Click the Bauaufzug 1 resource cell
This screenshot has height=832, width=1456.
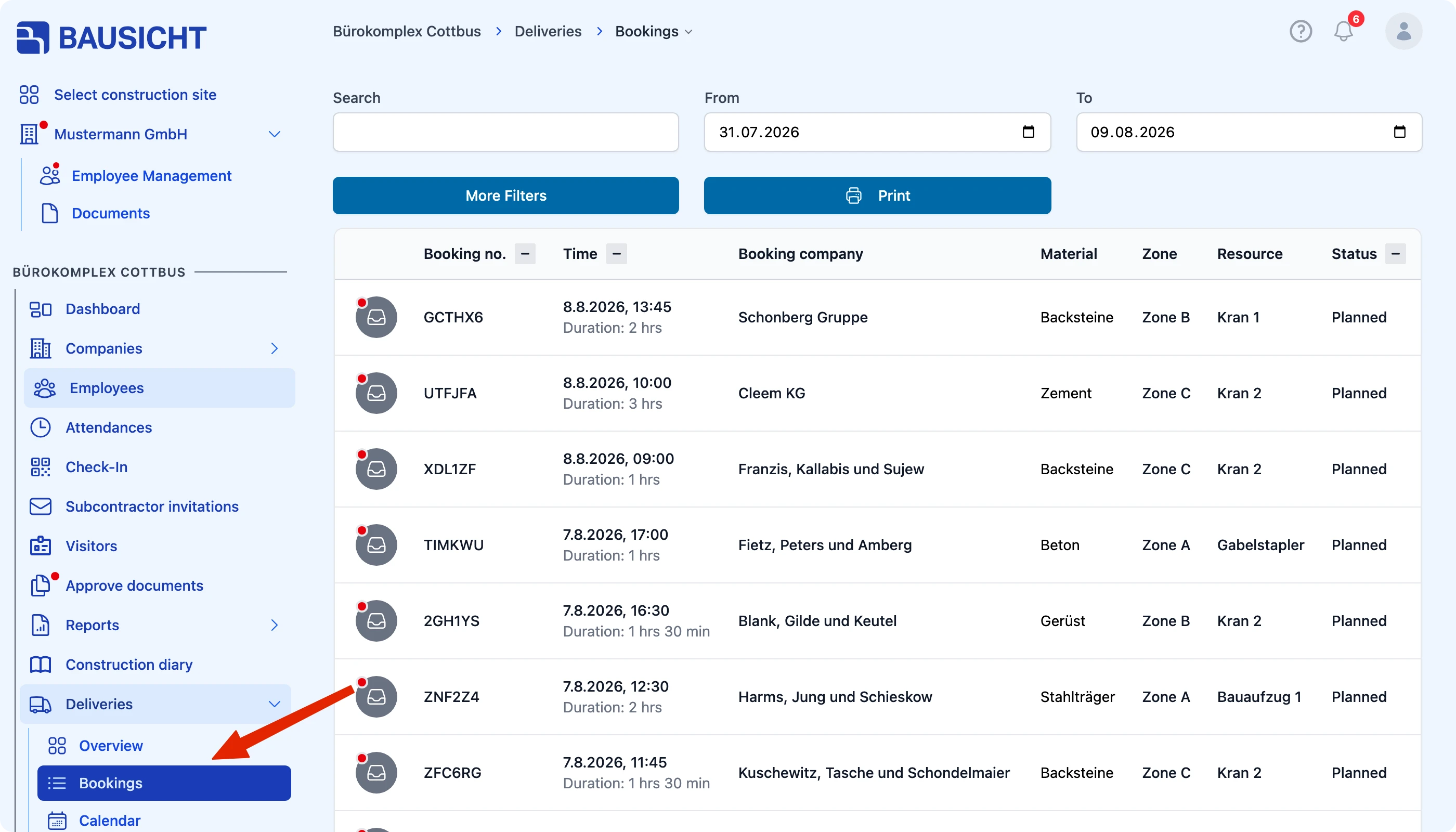click(x=1259, y=697)
